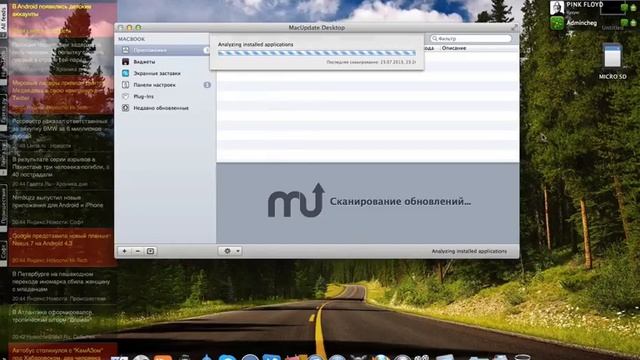Click the update count badge on Панели настроек
The image size is (640, 360).
click(x=207, y=85)
